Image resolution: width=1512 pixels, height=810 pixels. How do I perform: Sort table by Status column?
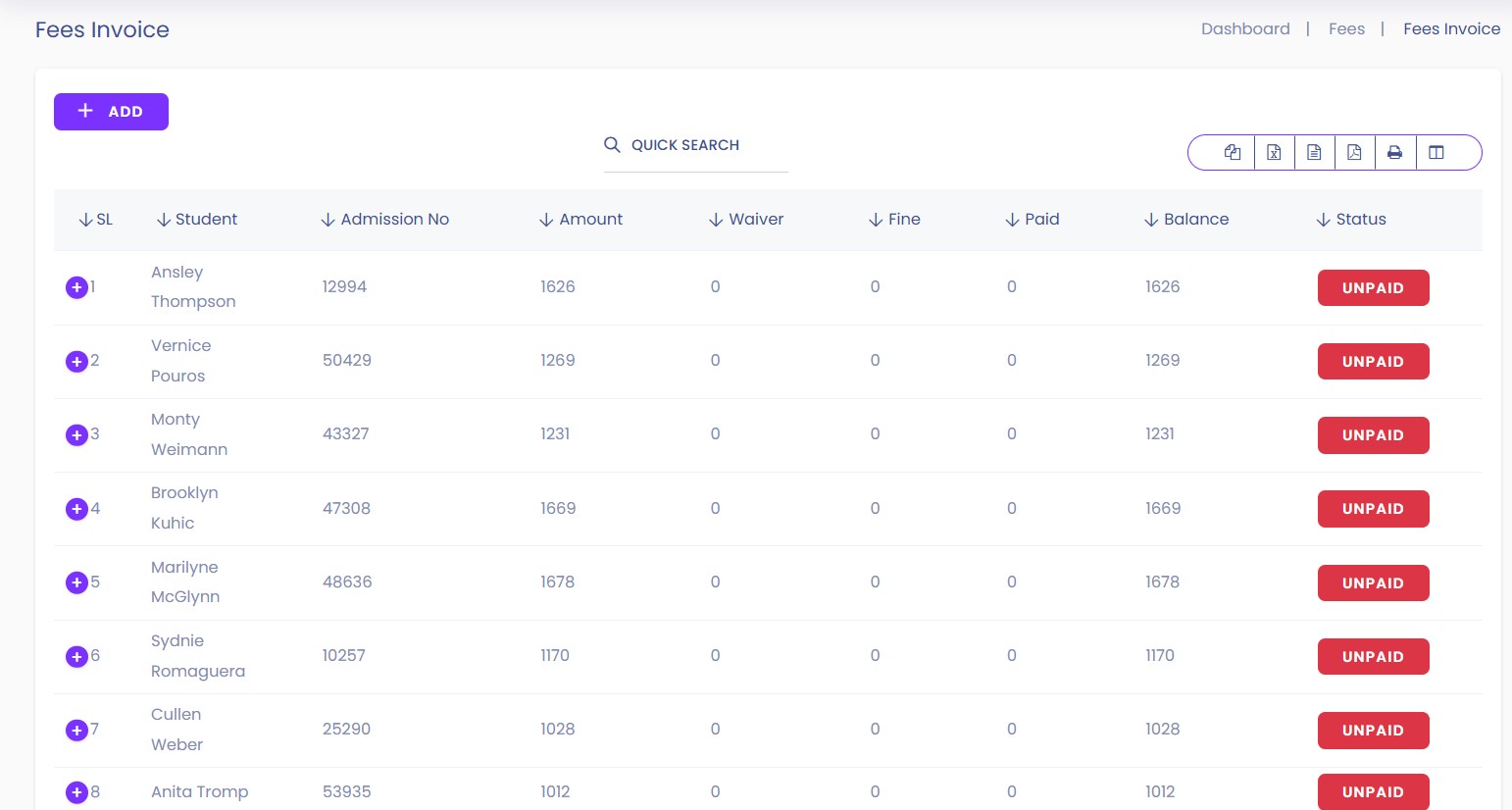(1351, 220)
